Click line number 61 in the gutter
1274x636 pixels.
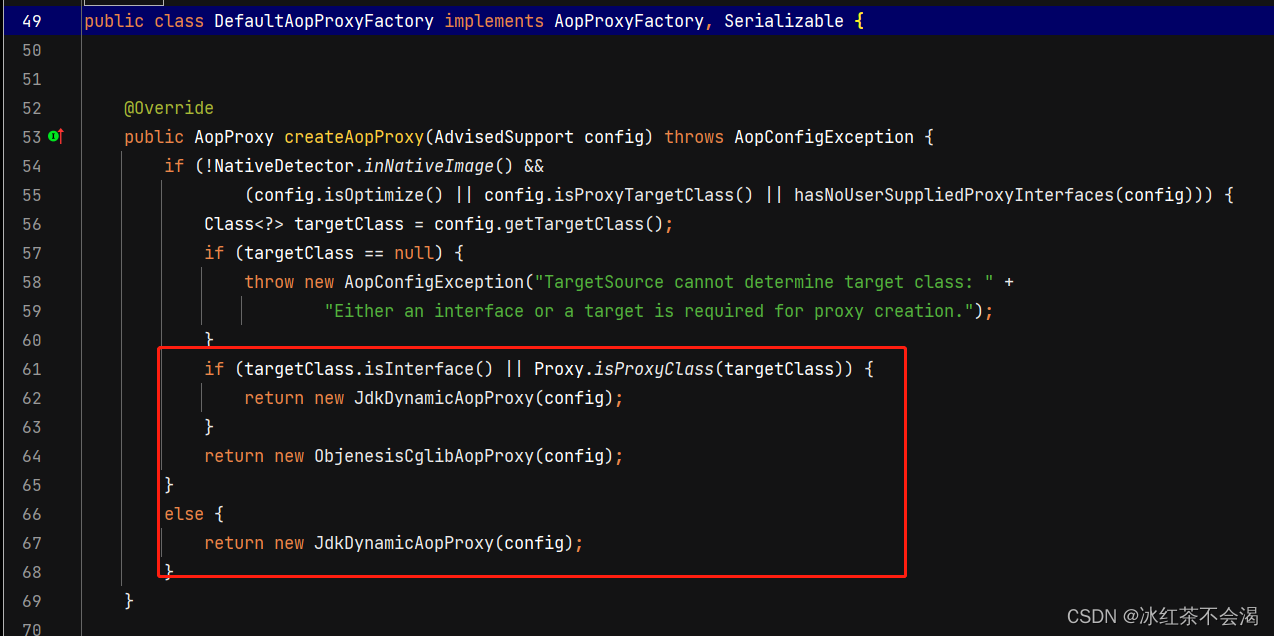tap(31, 369)
